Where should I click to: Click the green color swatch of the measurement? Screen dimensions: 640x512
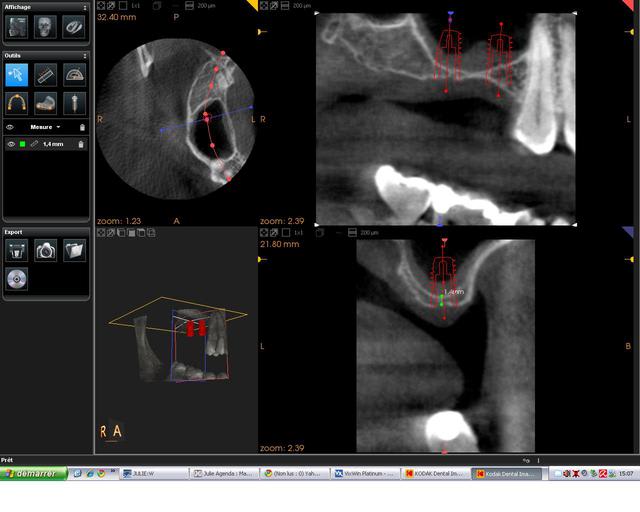pos(22,144)
